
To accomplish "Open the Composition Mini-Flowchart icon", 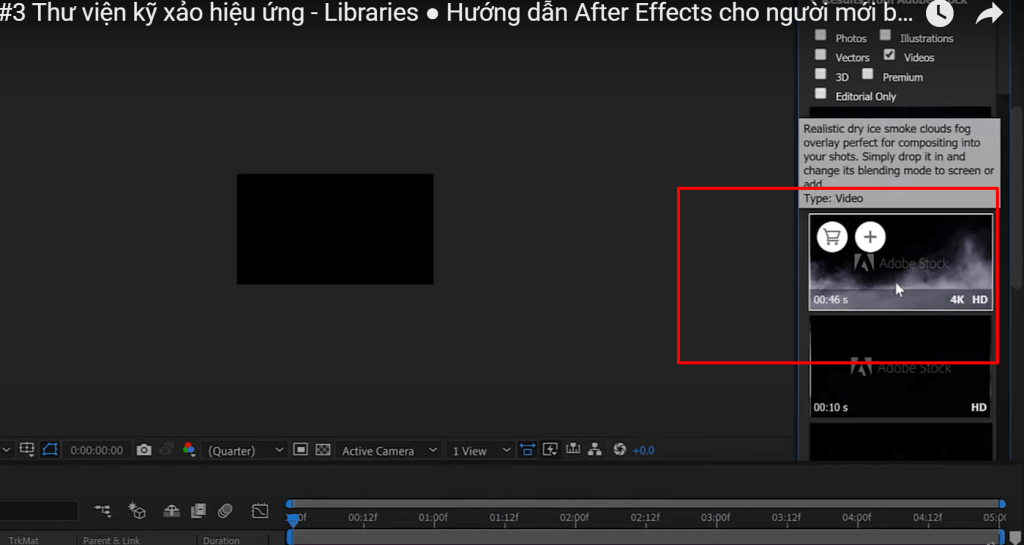I will [103, 510].
